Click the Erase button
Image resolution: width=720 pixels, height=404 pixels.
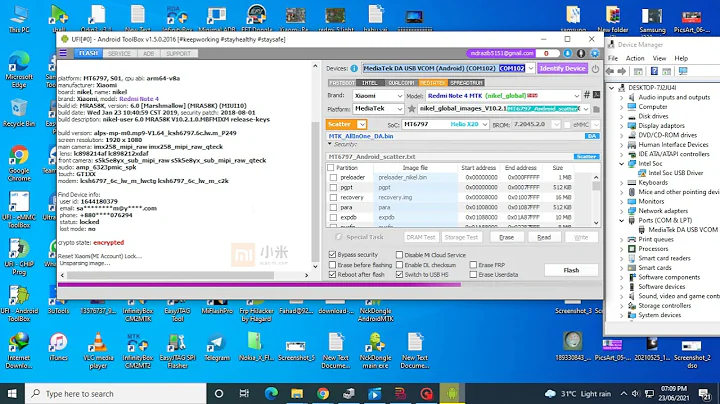[x=506, y=237]
